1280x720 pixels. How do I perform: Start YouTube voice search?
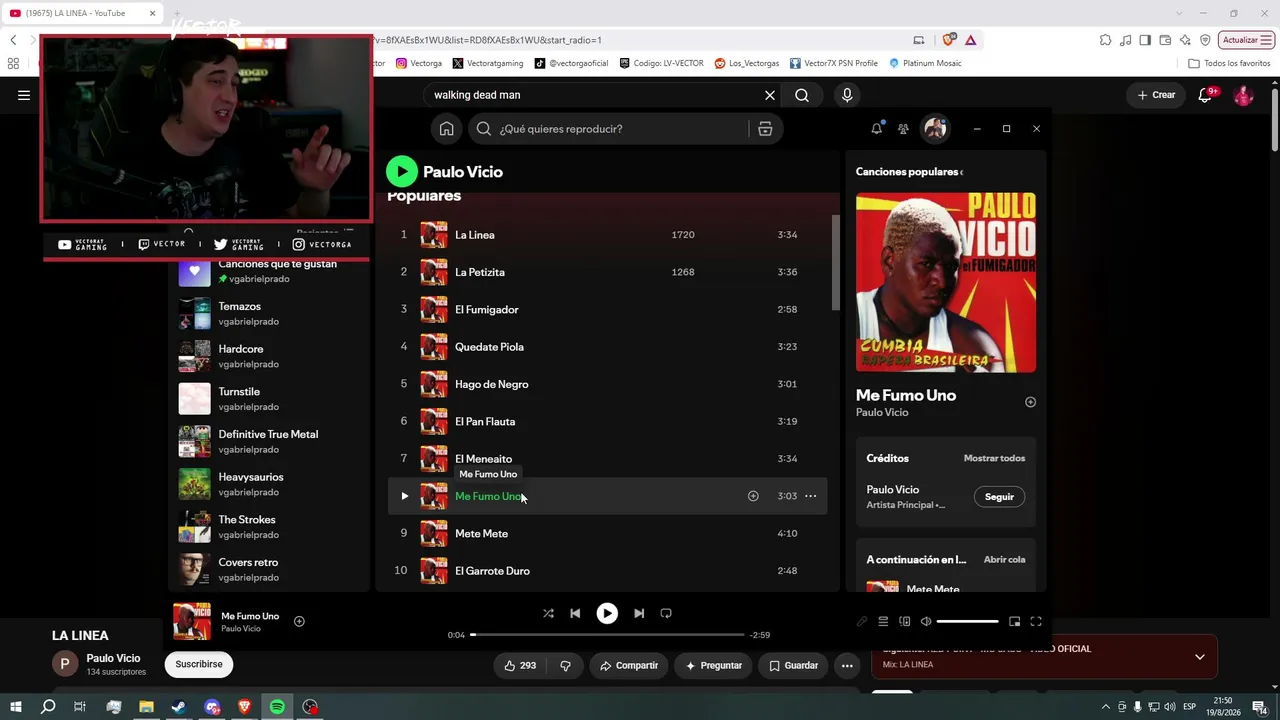pos(847,95)
